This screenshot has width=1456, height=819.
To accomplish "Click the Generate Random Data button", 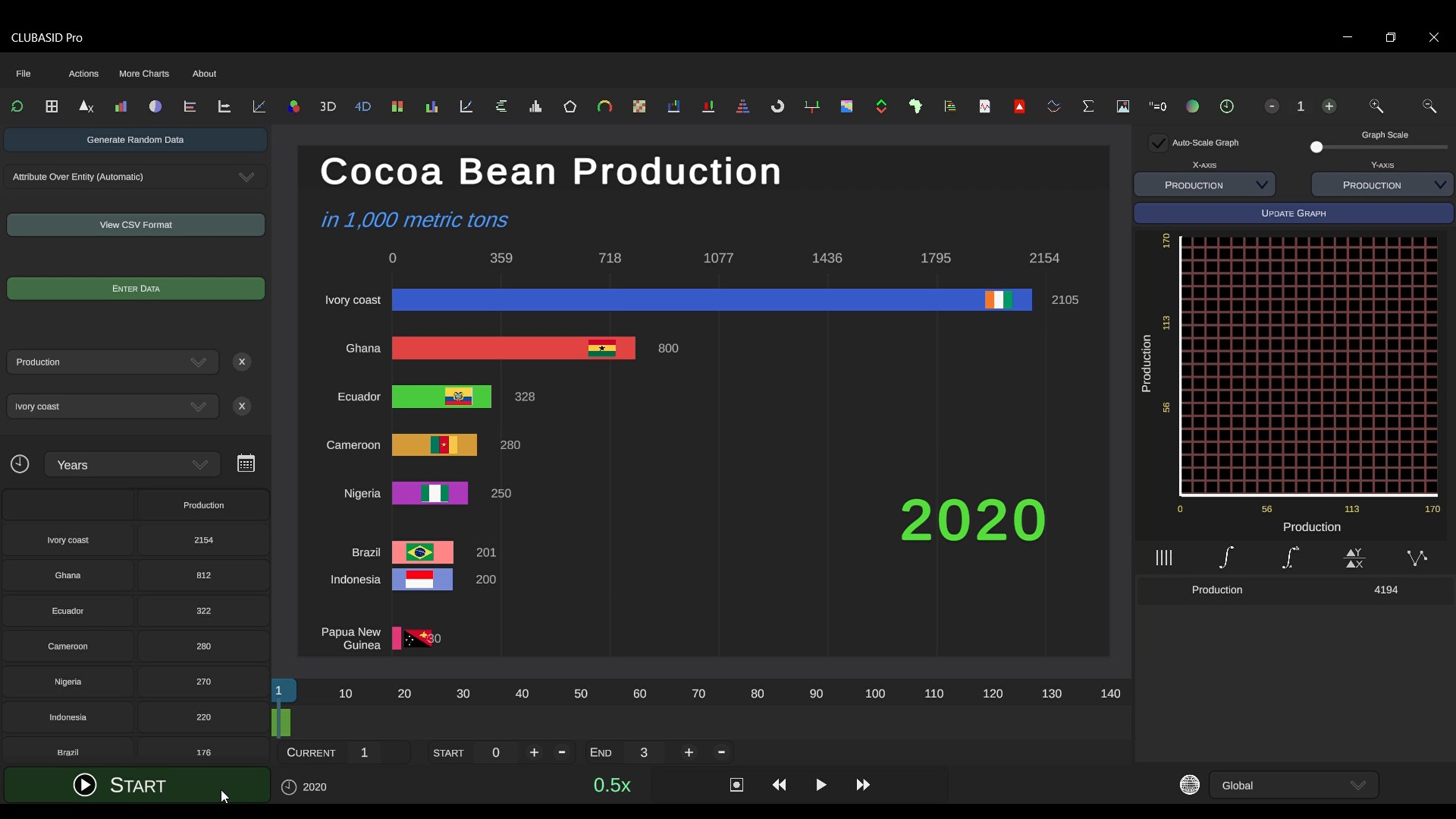I will pos(135,140).
